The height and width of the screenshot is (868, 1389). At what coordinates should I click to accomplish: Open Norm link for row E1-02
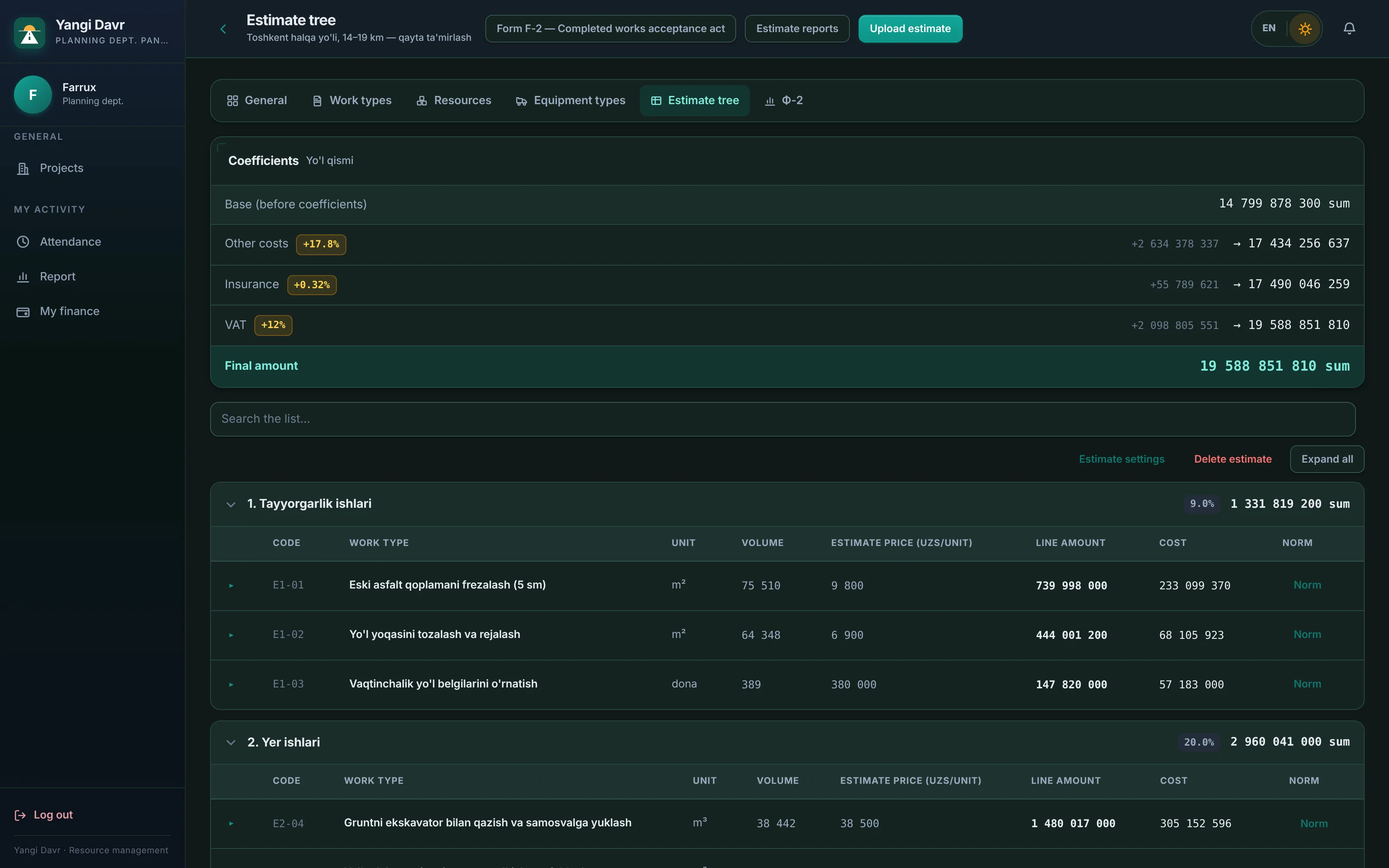(x=1307, y=635)
